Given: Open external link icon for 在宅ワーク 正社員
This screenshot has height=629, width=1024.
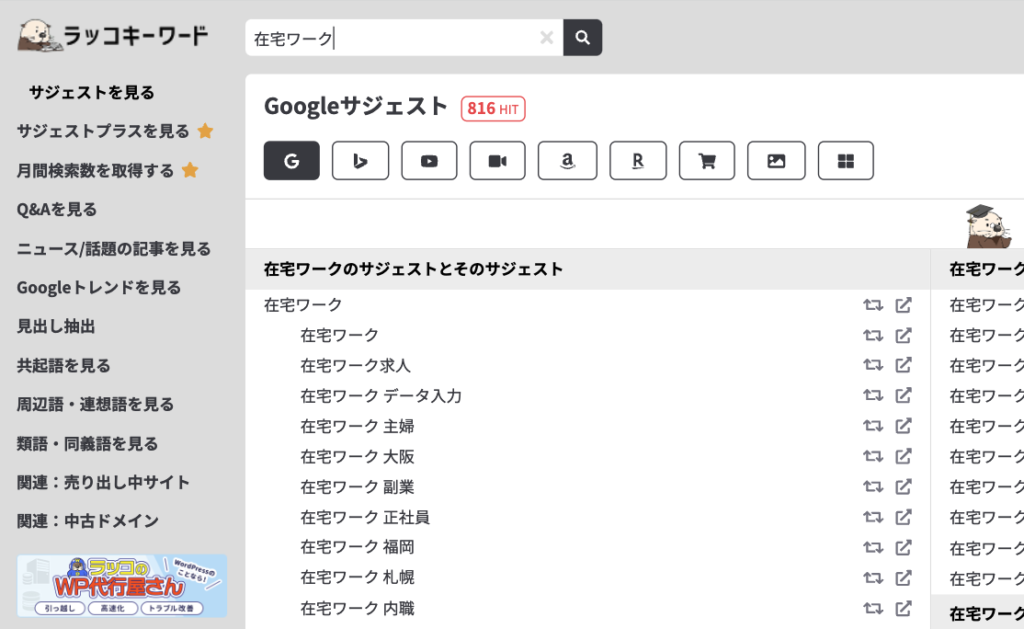Looking at the screenshot, I should (x=903, y=517).
